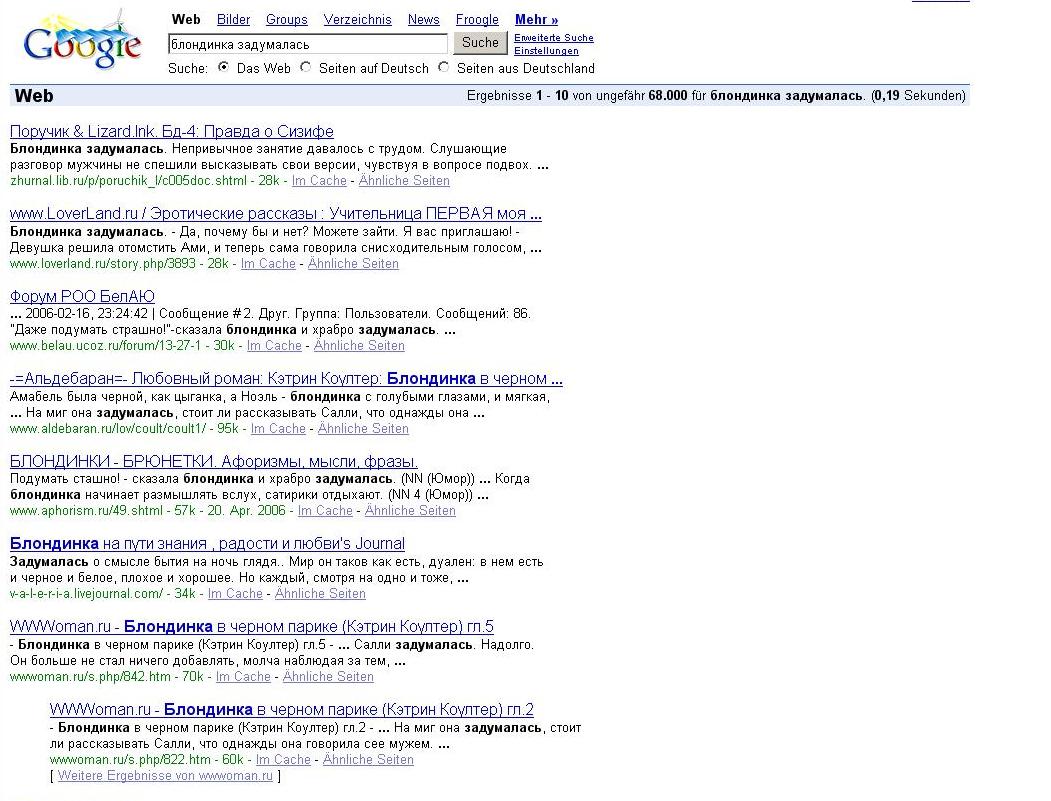
Task: Open 'Im Cache' for aldebaran.ru result
Action: [x=278, y=428]
